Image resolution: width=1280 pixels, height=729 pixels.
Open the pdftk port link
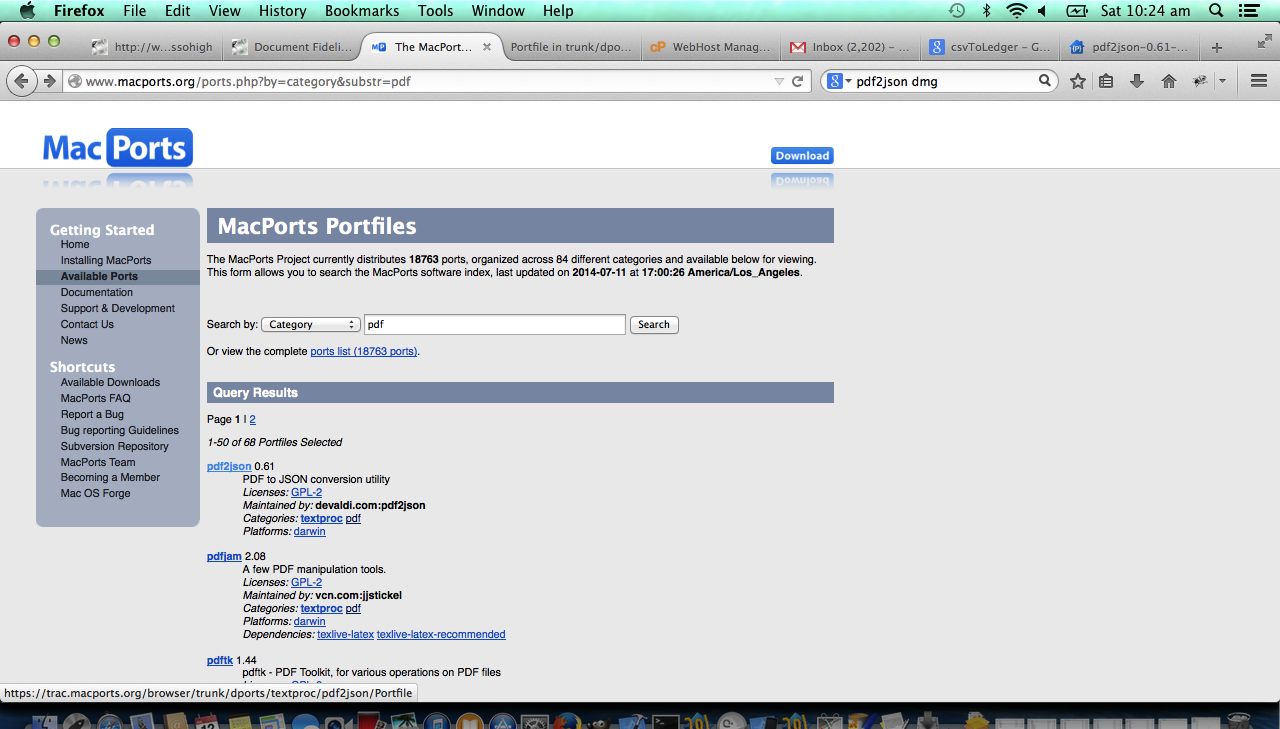[220, 660]
